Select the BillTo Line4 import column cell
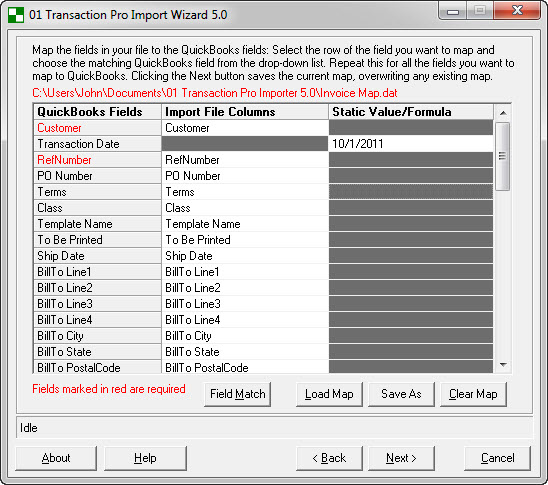This screenshot has width=548, height=485. [x=245, y=320]
